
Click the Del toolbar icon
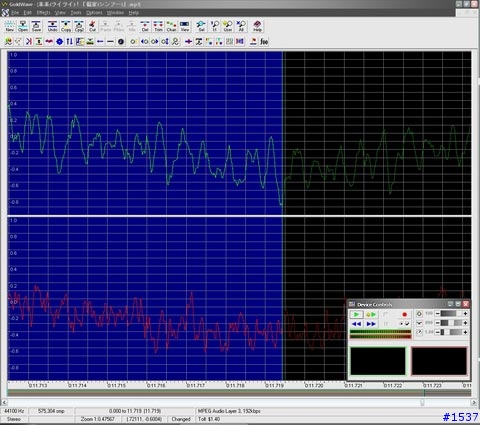[145, 26]
